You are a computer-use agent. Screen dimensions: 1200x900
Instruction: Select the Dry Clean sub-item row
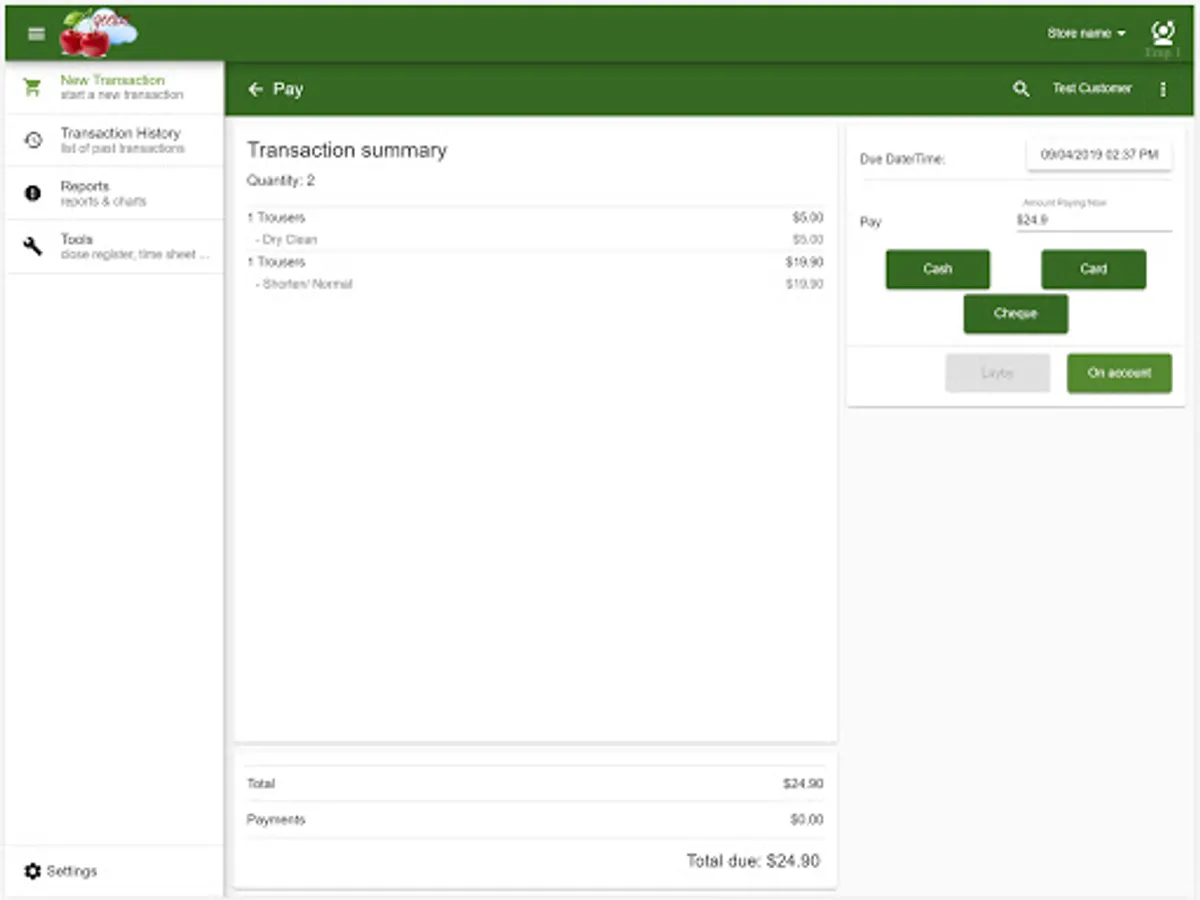point(535,240)
